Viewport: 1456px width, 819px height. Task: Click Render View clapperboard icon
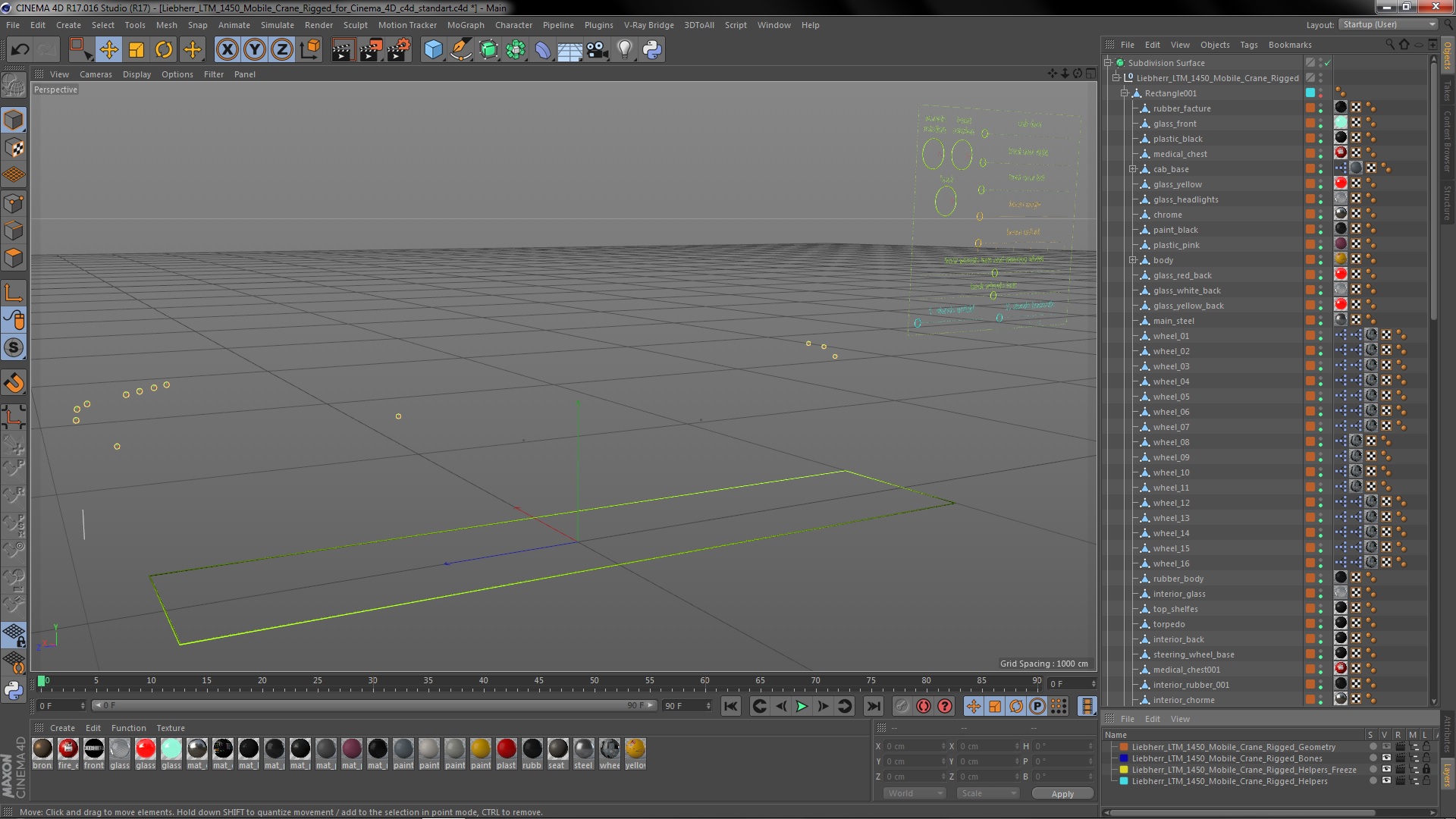[x=343, y=50]
